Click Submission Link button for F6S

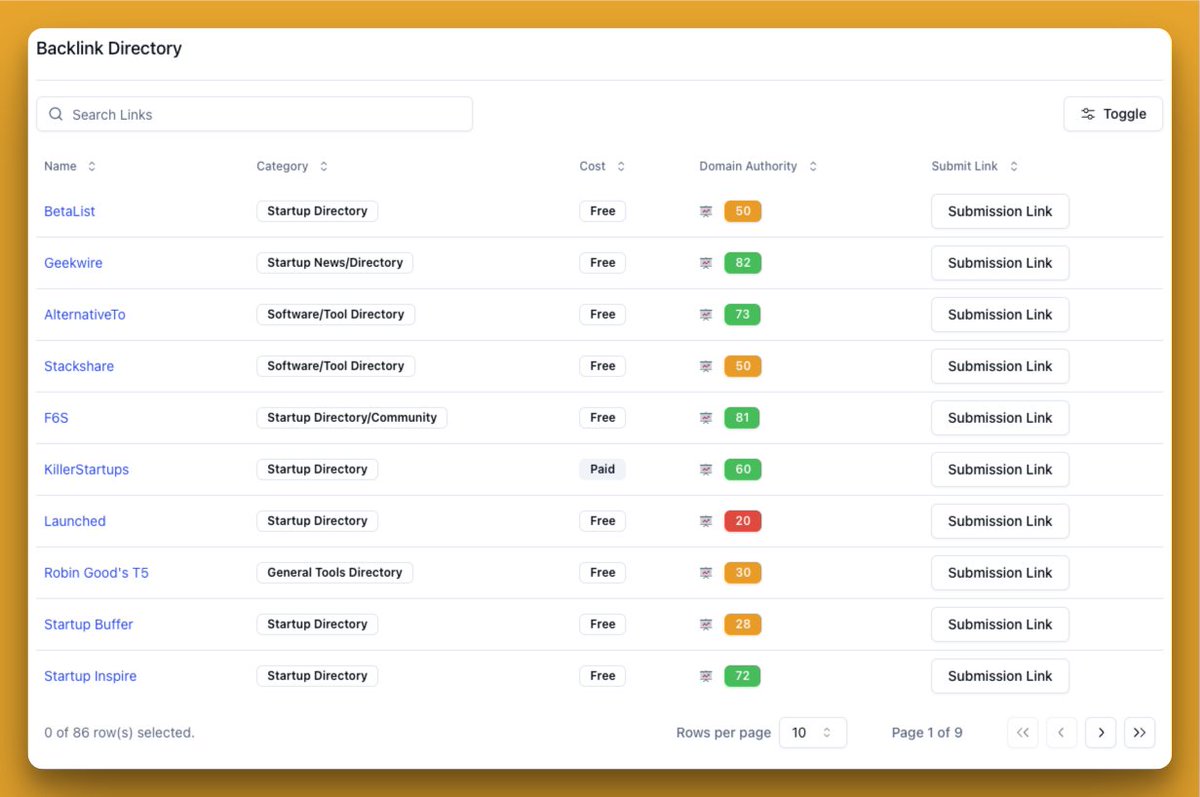click(x=1000, y=418)
